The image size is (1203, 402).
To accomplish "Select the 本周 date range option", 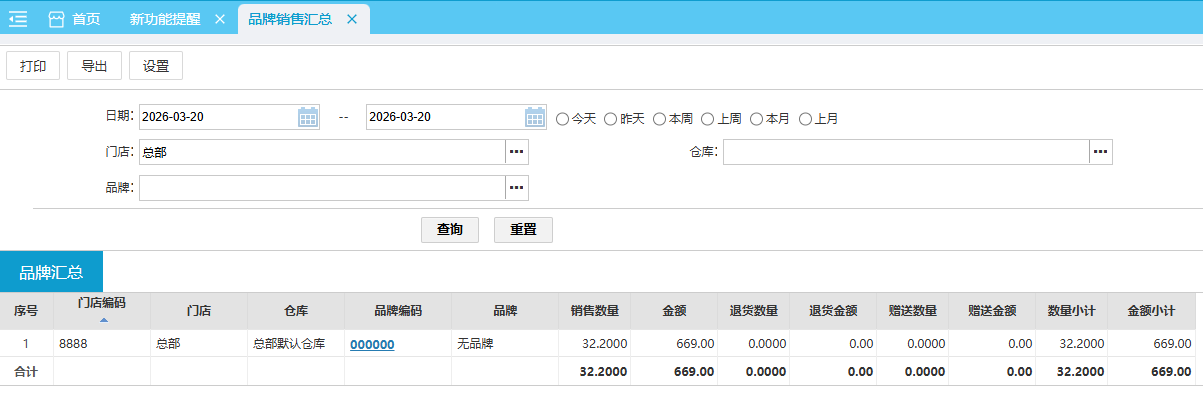I will pyautogui.click(x=659, y=119).
